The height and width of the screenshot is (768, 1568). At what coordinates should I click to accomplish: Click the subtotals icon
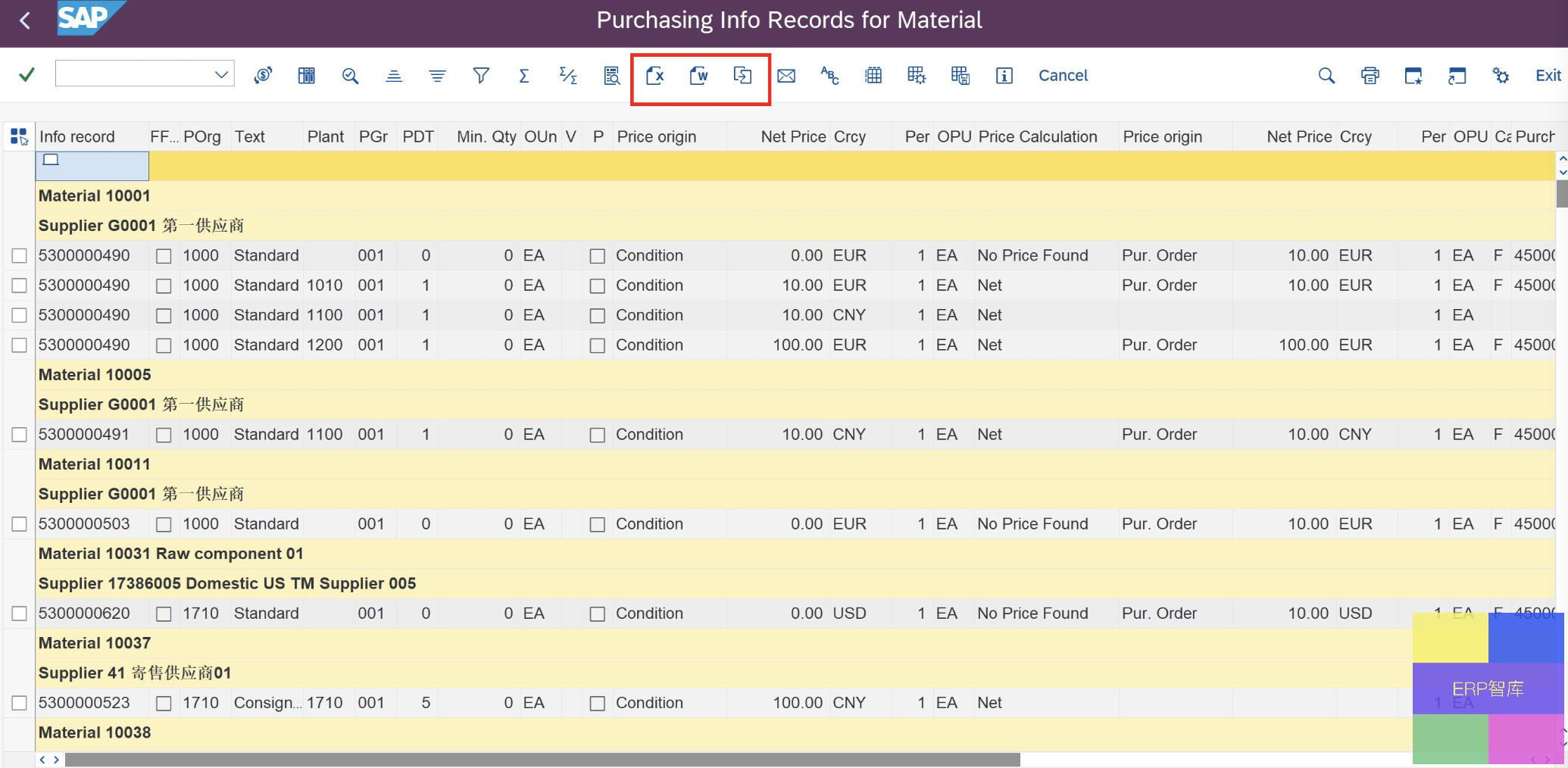click(x=568, y=75)
